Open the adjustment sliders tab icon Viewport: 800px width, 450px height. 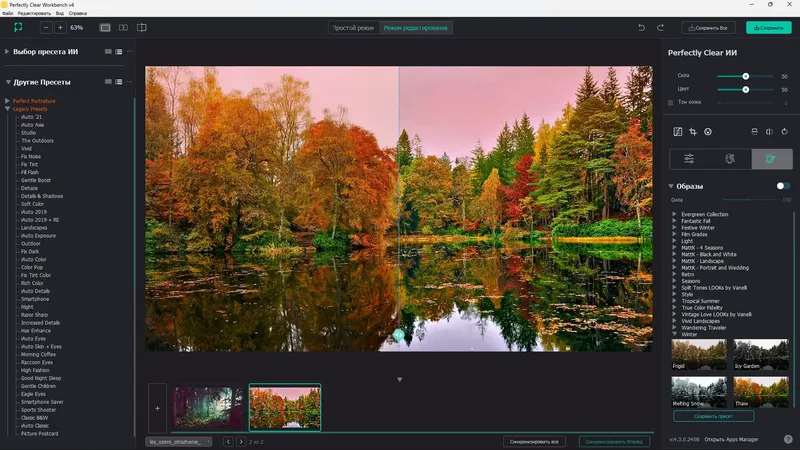[x=689, y=159]
